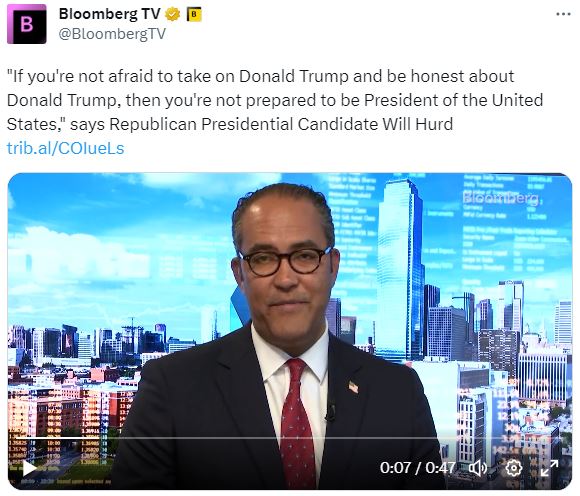The height and width of the screenshot is (496, 580).
Task: Click the flag lapel pin in video
Action: tap(354, 387)
